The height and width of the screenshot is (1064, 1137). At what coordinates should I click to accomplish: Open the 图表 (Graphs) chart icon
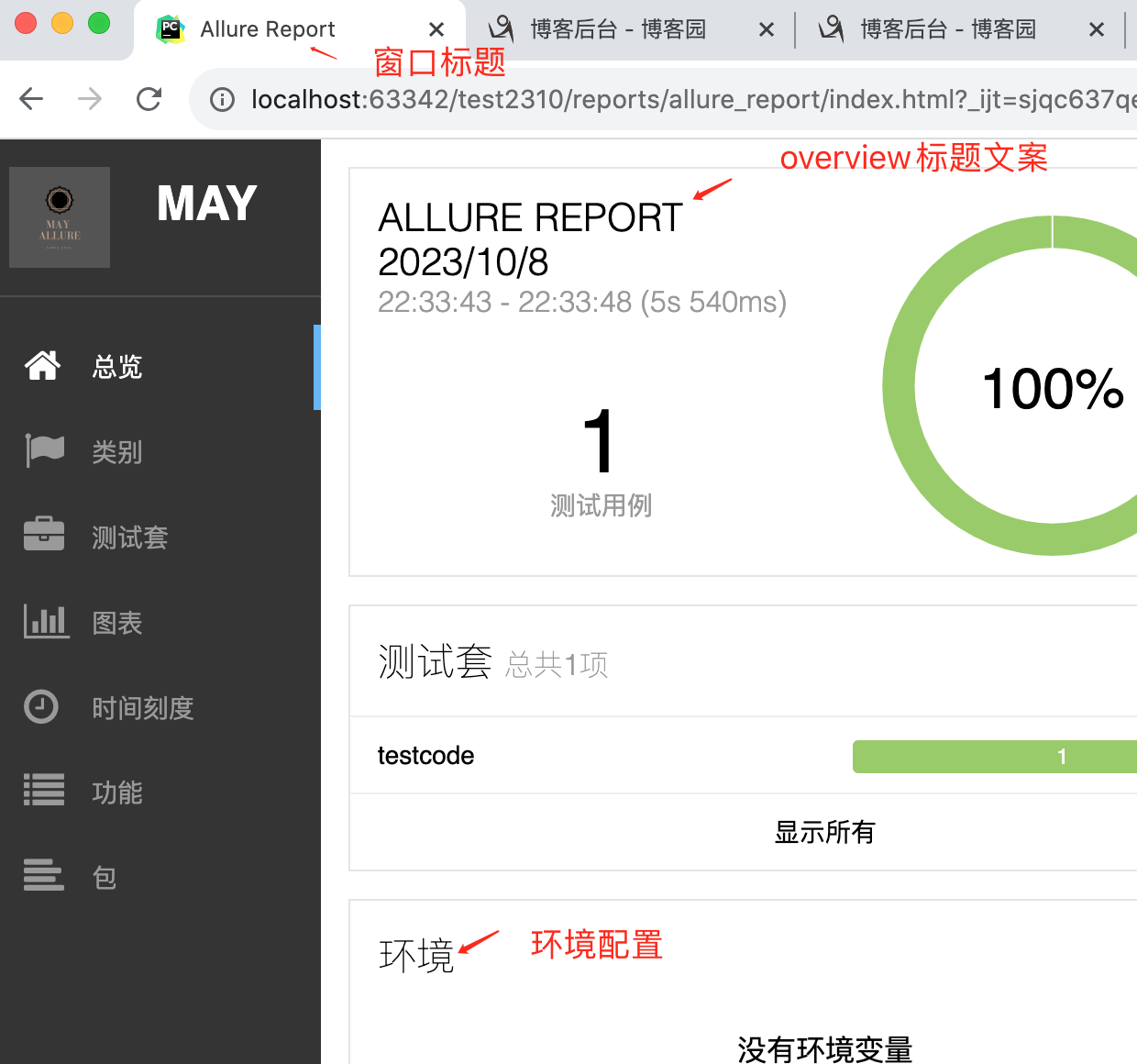[45, 621]
